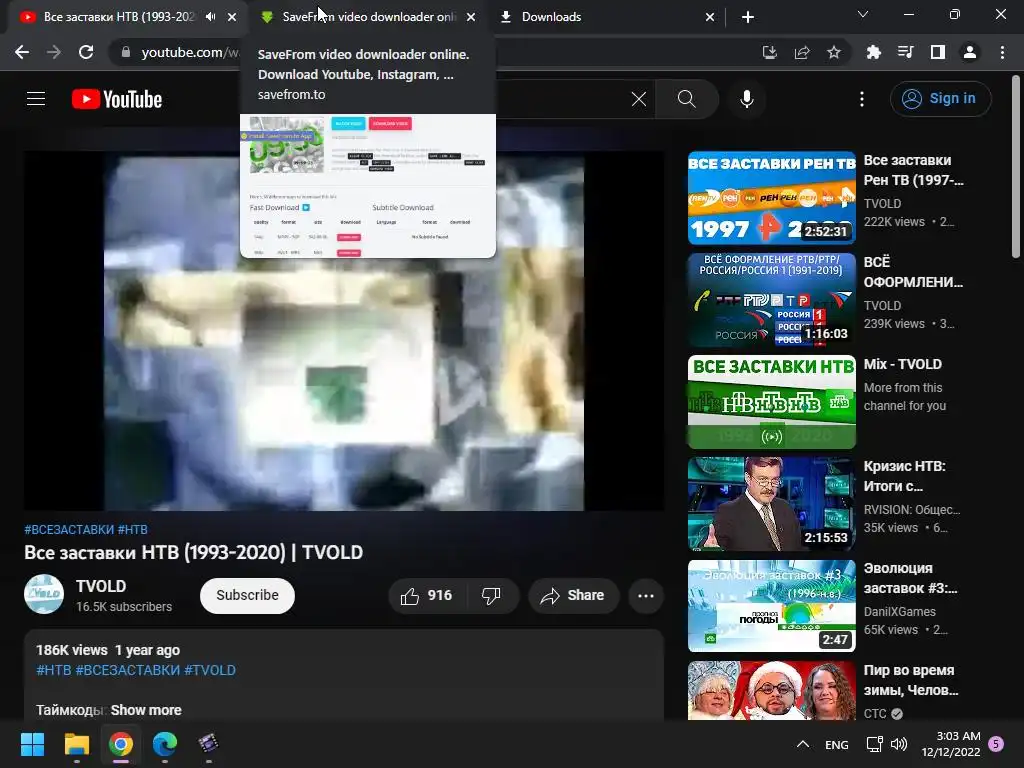Open #ВСЕЗАСТАВКИ hashtag in description
Image resolution: width=1024 pixels, height=768 pixels.
[x=127, y=670]
